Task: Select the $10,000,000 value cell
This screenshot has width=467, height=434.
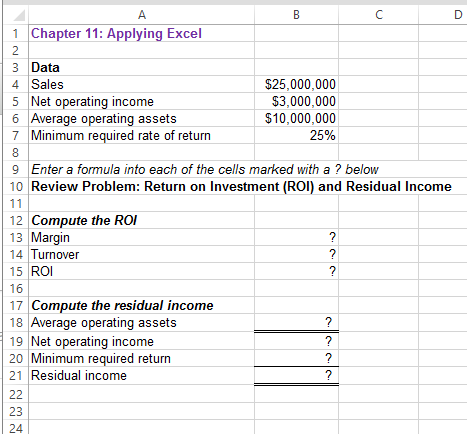Action: pos(296,118)
